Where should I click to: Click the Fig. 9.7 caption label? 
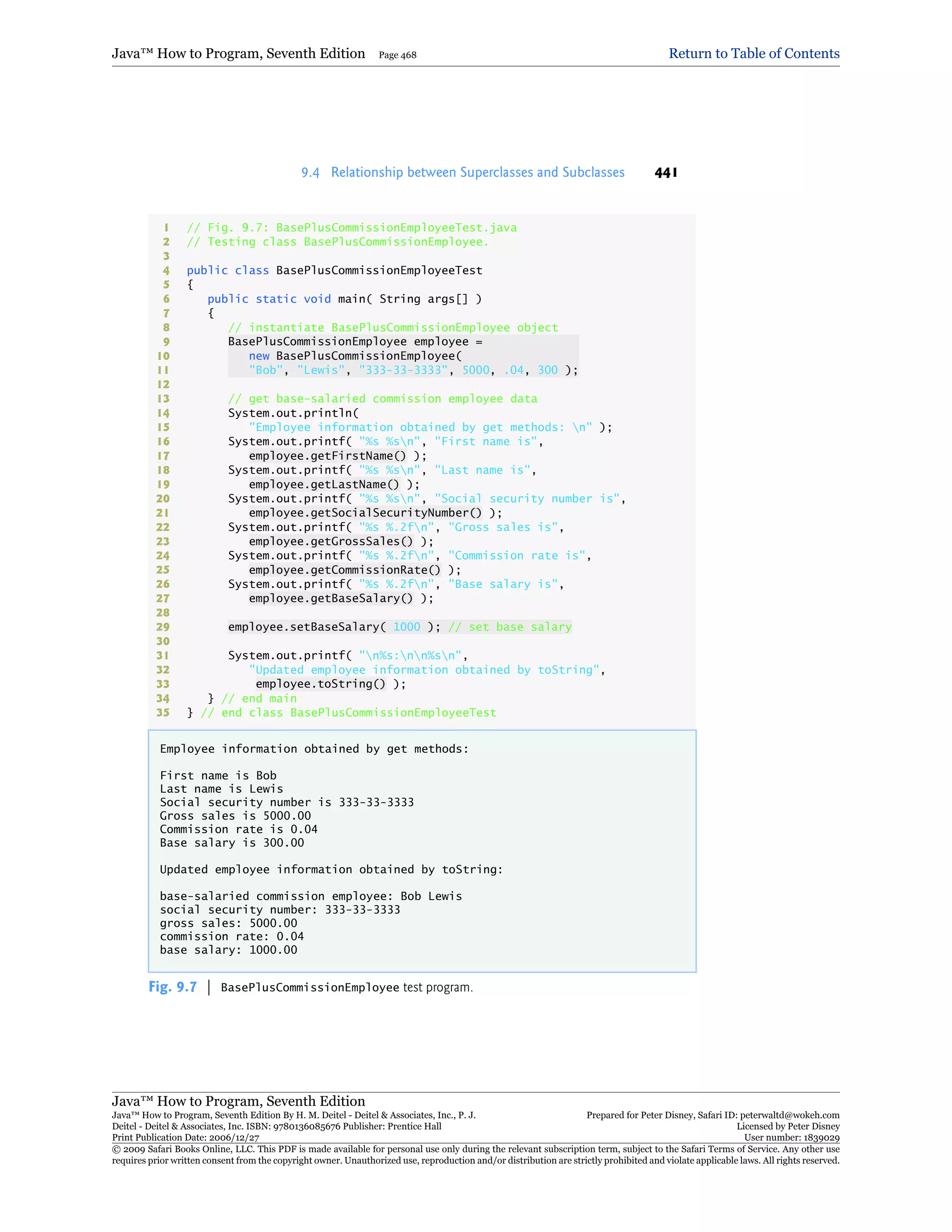pyautogui.click(x=172, y=987)
